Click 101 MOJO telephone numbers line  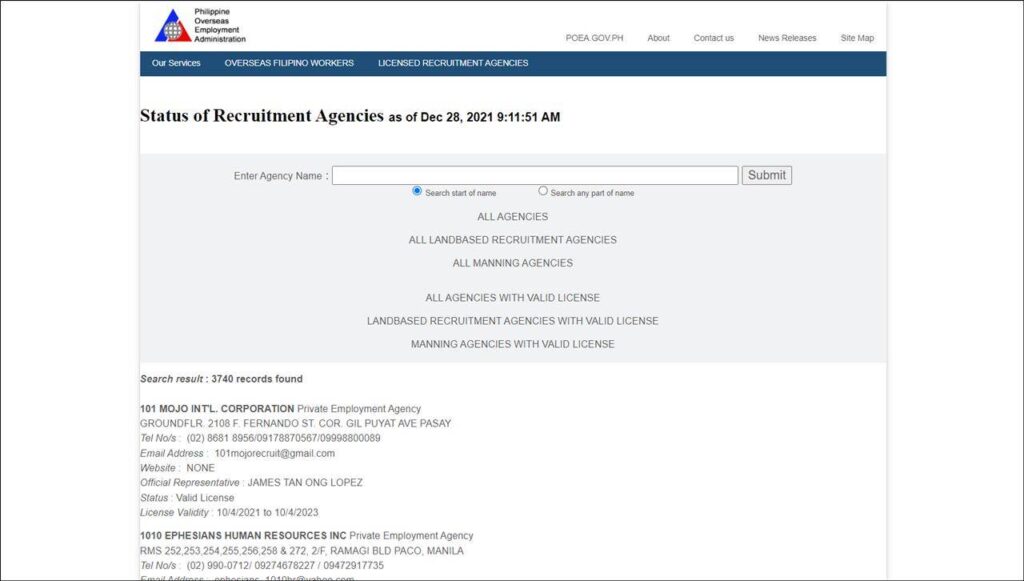(x=260, y=438)
